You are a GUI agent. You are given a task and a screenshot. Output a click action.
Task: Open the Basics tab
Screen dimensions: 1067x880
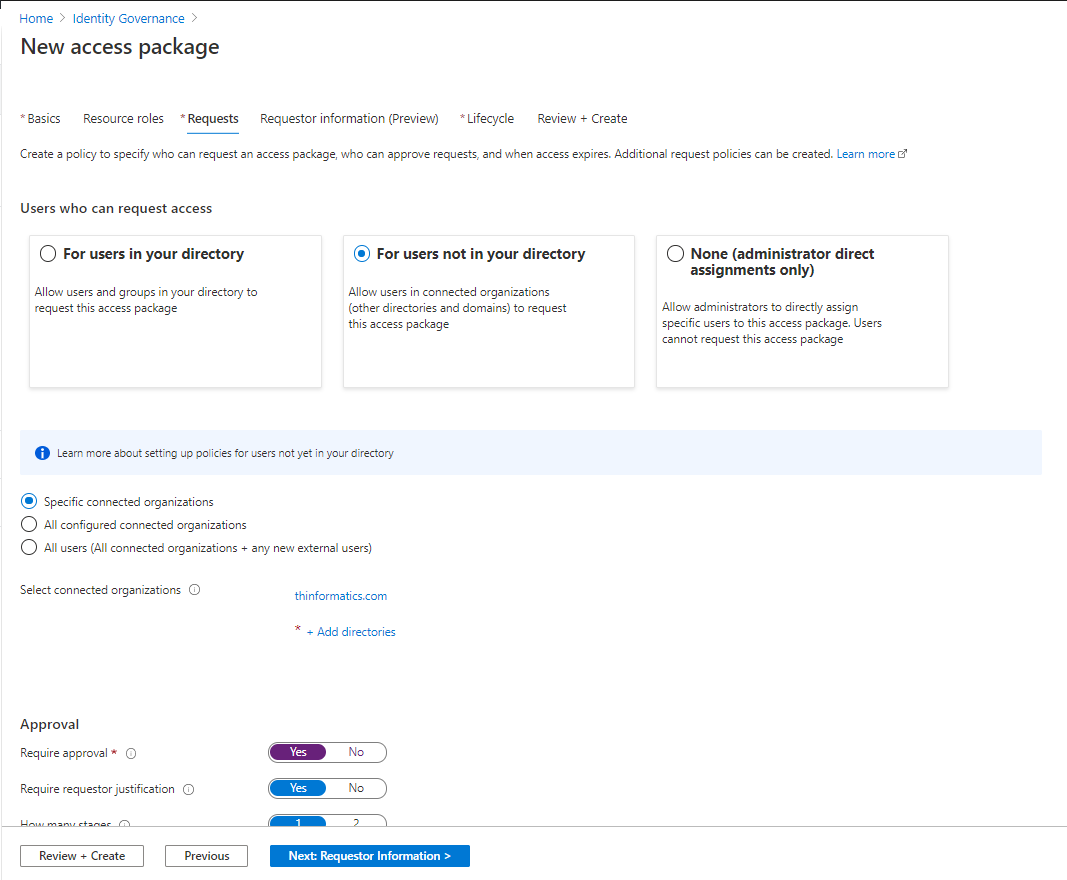tap(41, 118)
